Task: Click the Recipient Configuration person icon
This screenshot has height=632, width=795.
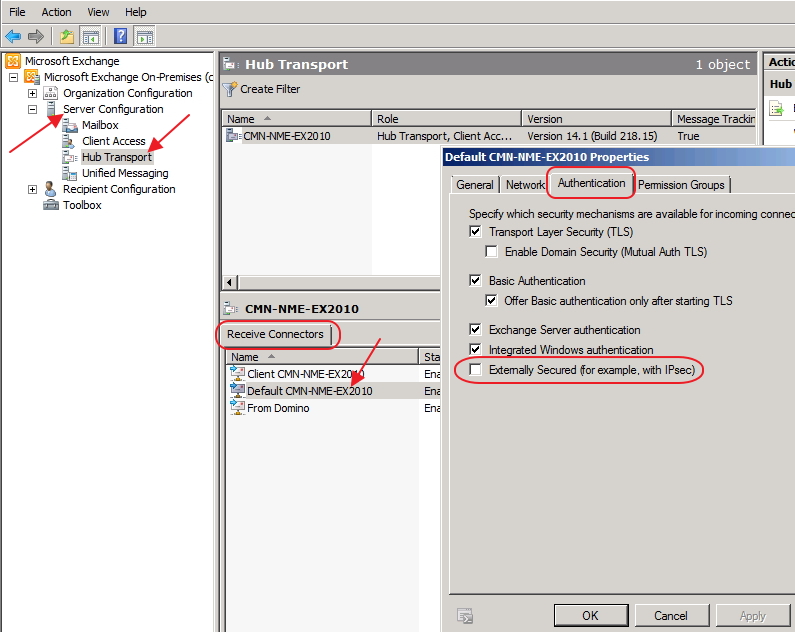Action: (x=50, y=189)
